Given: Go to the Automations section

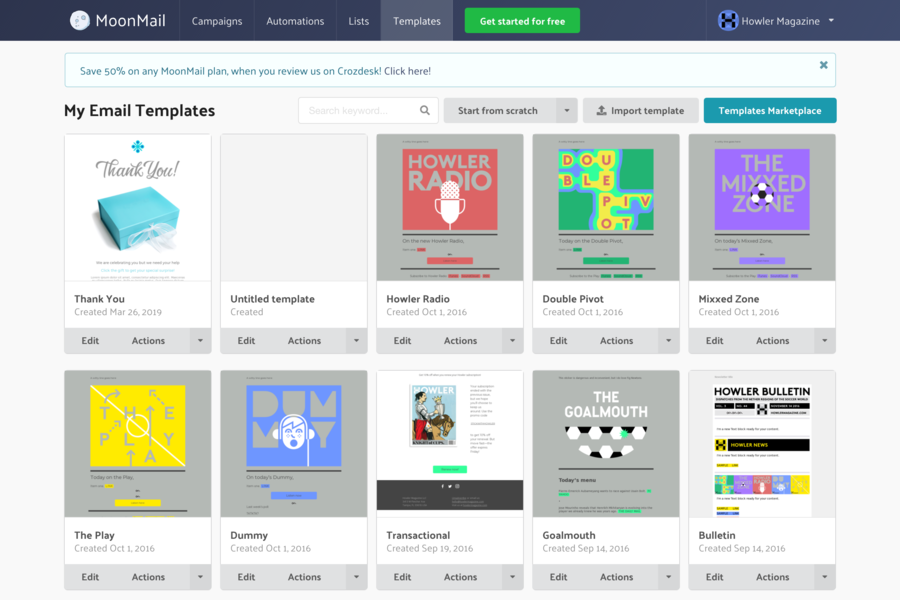Looking at the screenshot, I should (295, 21).
